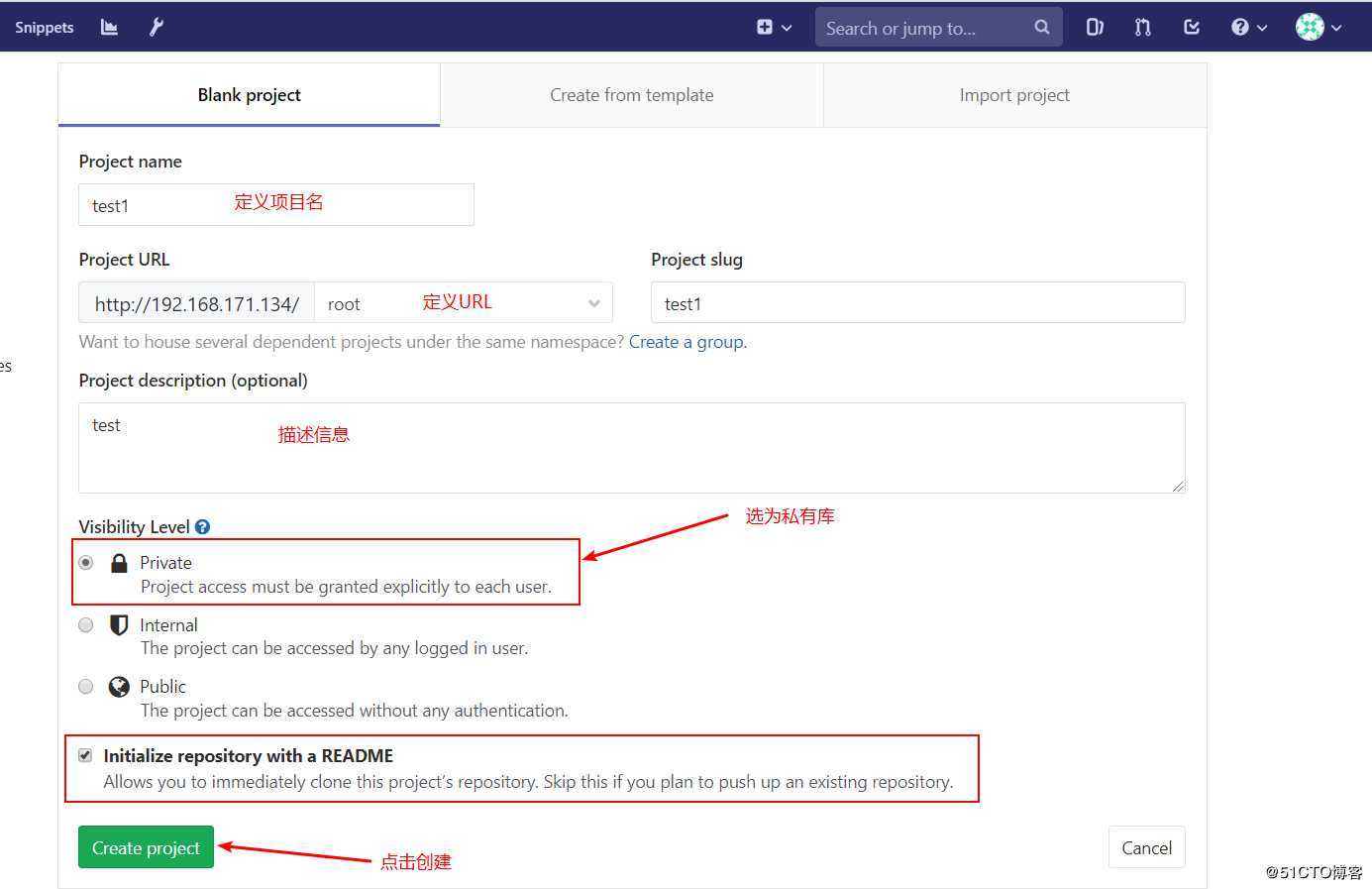Switch to the Blank project tab

[x=249, y=95]
